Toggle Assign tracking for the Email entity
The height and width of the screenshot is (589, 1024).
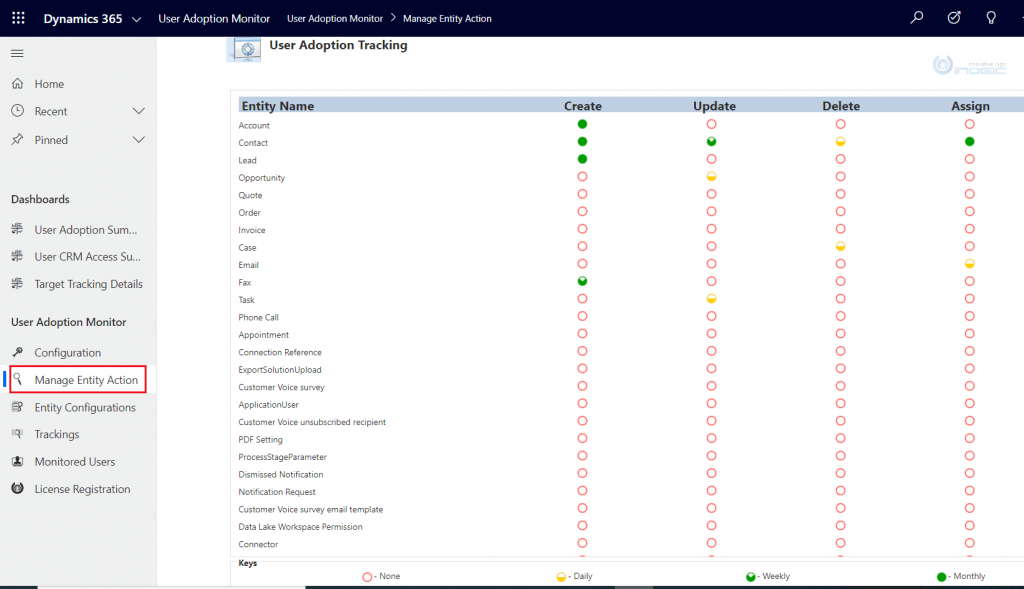[x=968, y=264]
